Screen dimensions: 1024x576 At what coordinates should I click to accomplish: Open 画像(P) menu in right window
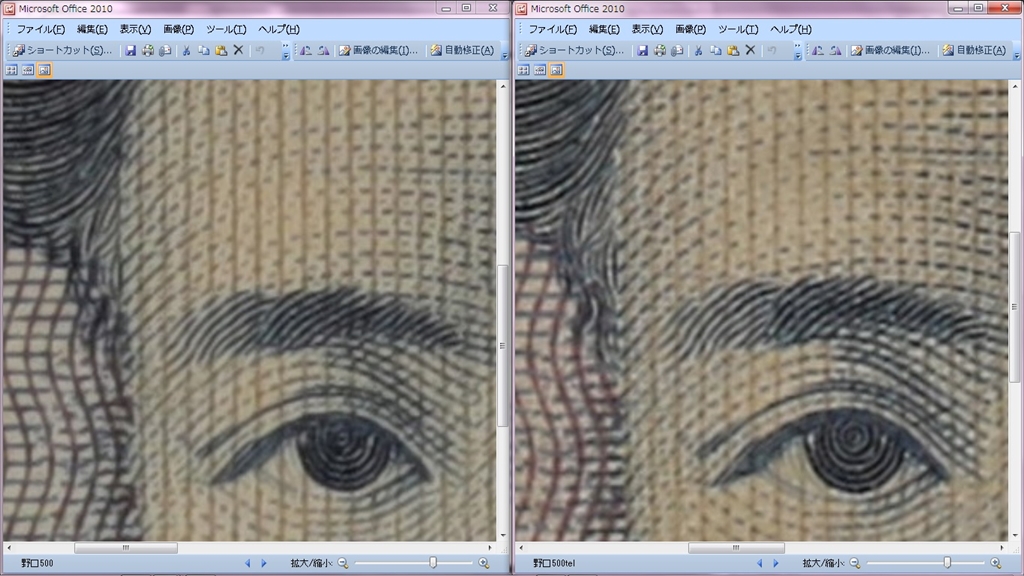[690, 29]
